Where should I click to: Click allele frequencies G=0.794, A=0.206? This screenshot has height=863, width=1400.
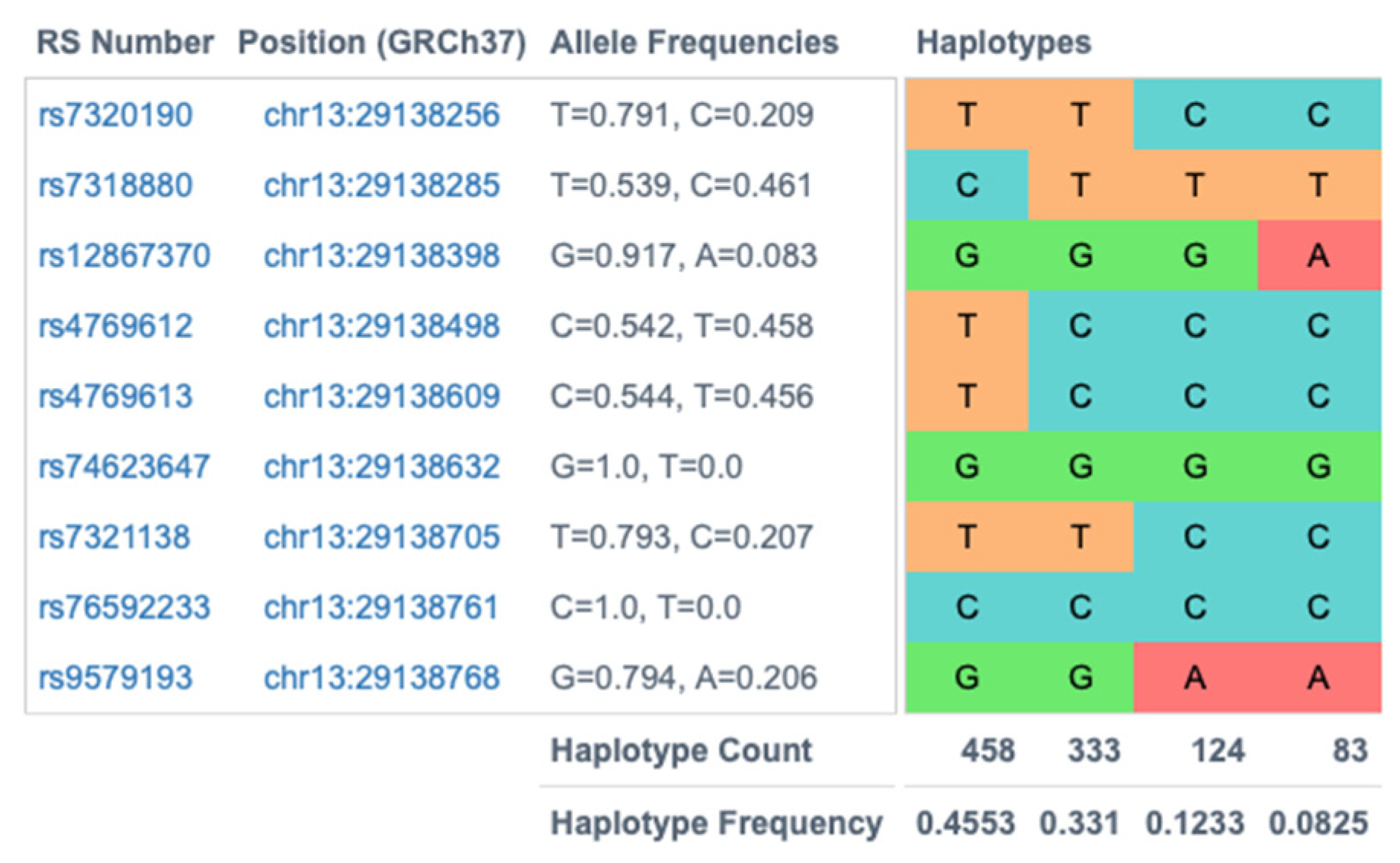tap(684, 678)
